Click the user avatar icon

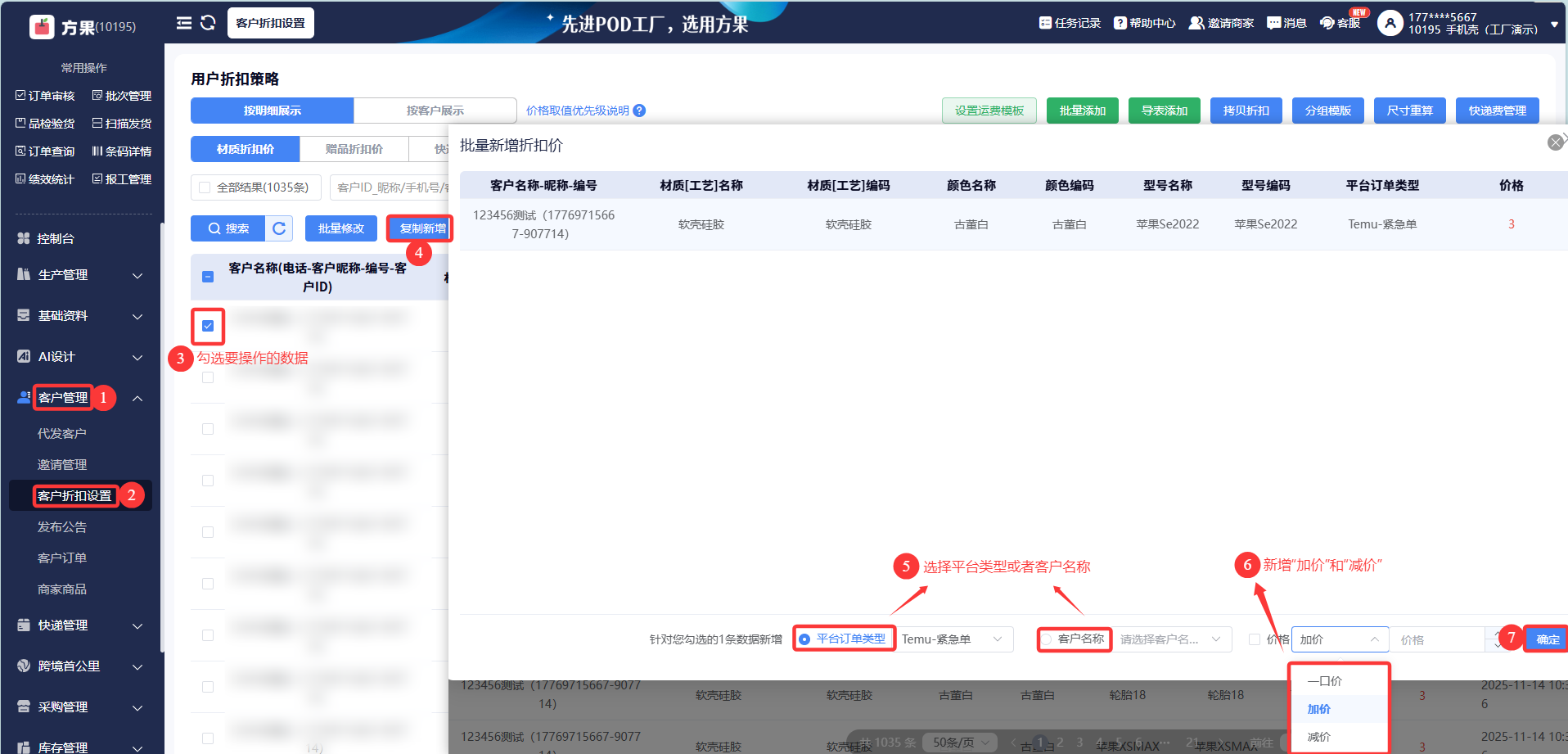pyautogui.click(x=1390, y=23)
